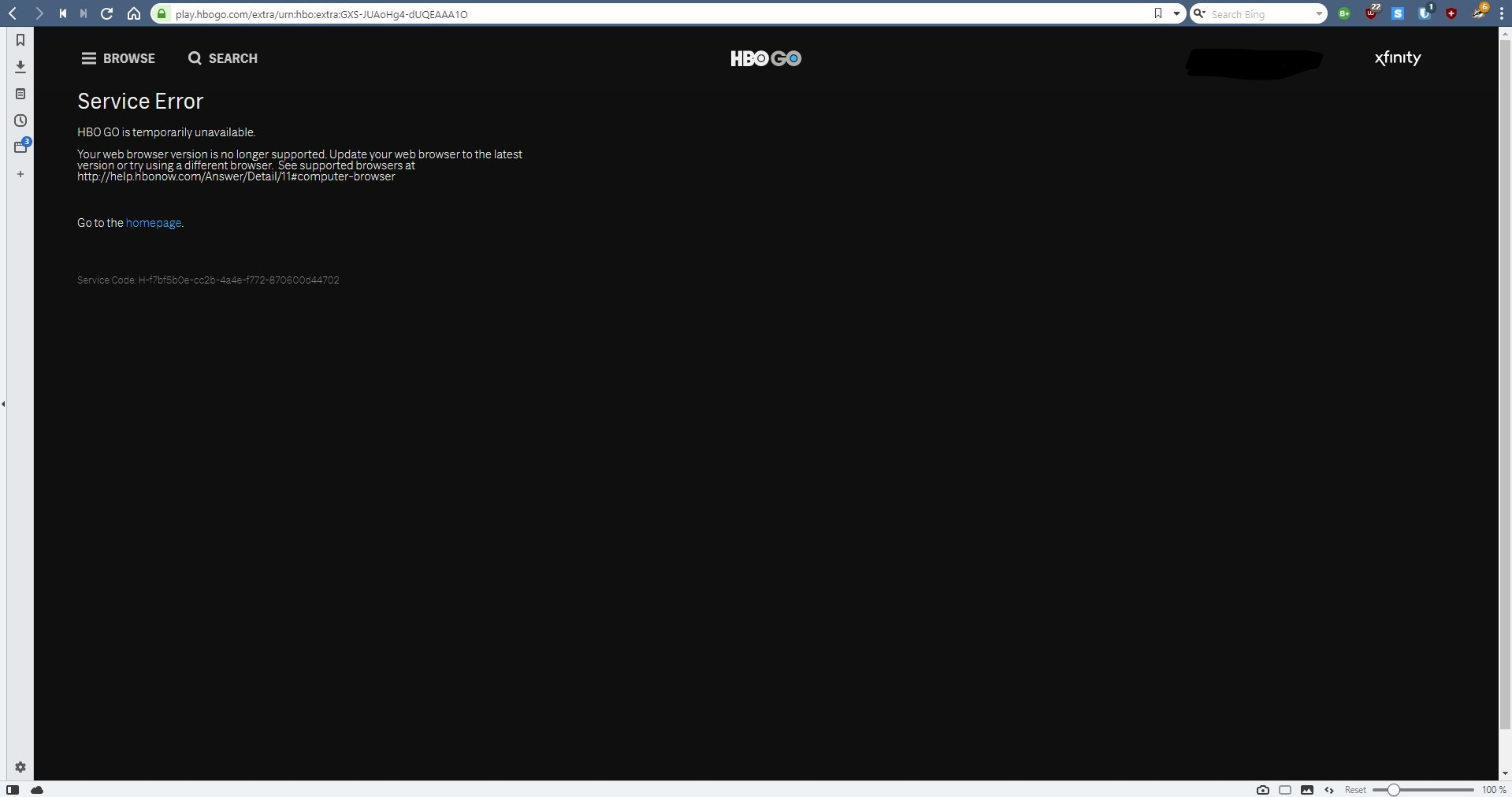Toggle tab tiling in the status bar

coord(1285,790)
